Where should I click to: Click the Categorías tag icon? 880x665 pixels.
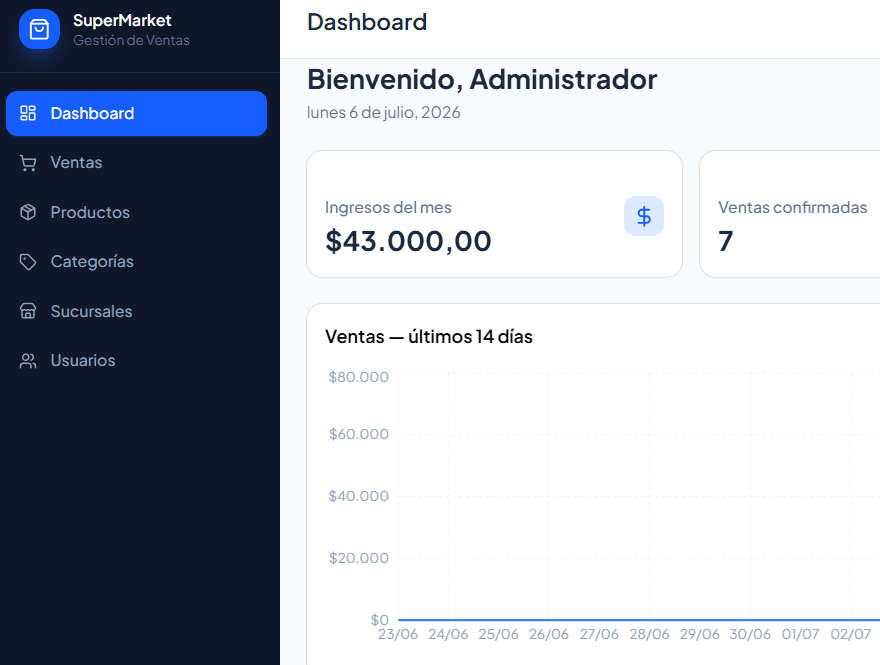28,262
